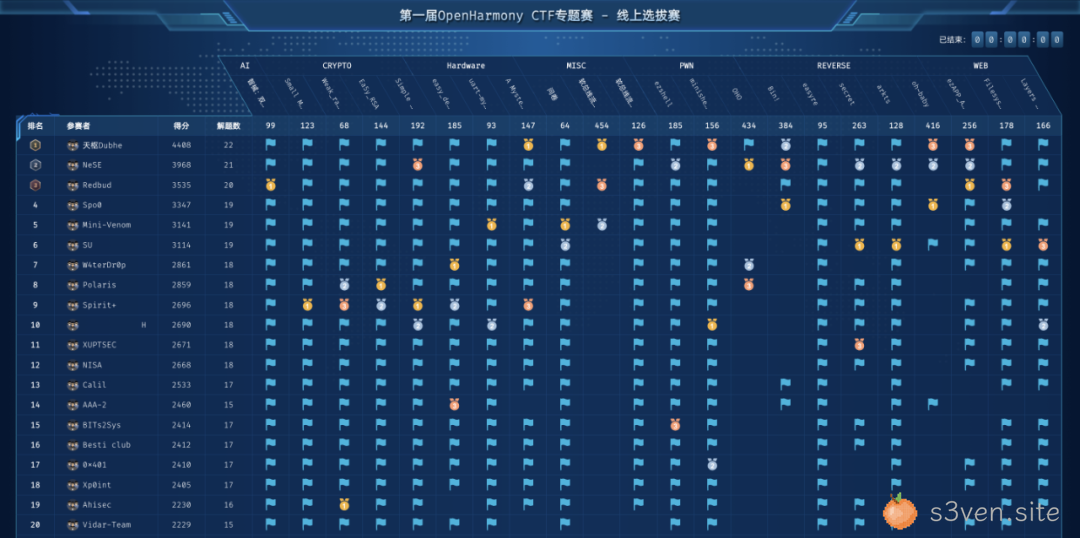Open the EaSy_RSA challenge header

368,94
